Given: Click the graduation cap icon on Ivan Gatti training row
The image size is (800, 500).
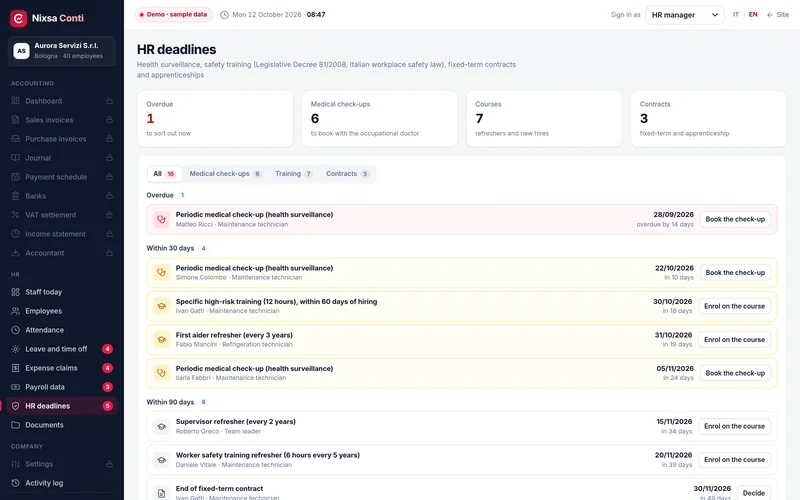Looking at the screenshot, I should tap(161, 306).
